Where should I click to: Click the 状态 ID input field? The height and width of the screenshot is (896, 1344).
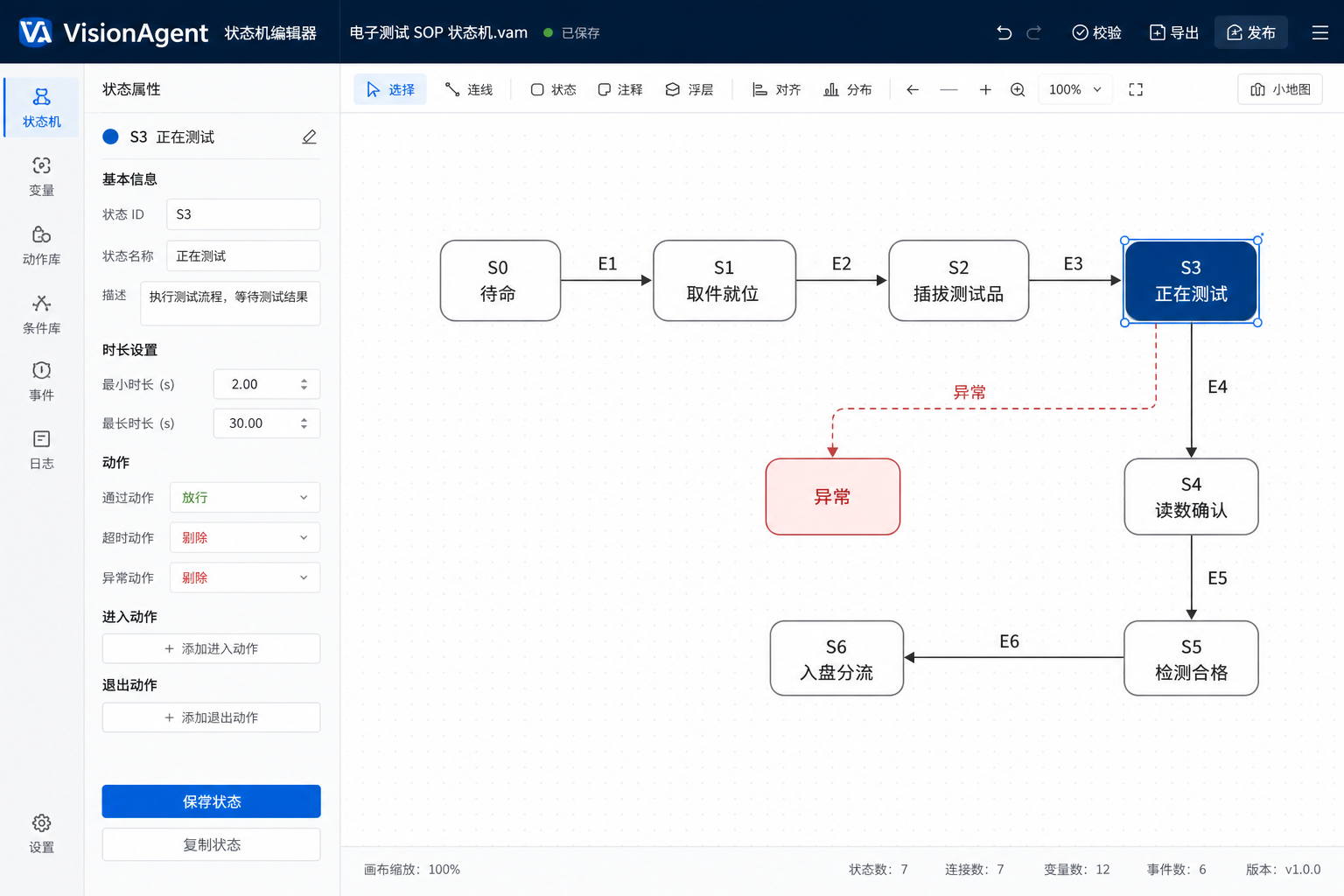pyautogui.click(x=243, y=214)
